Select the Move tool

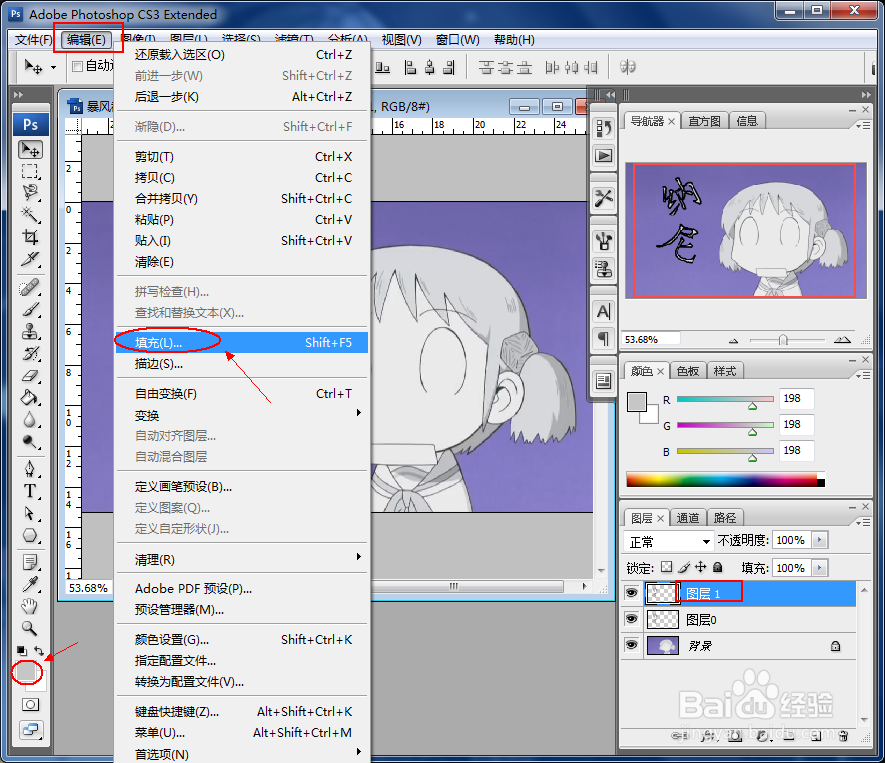pyautogui.click(x=30, y=148)
